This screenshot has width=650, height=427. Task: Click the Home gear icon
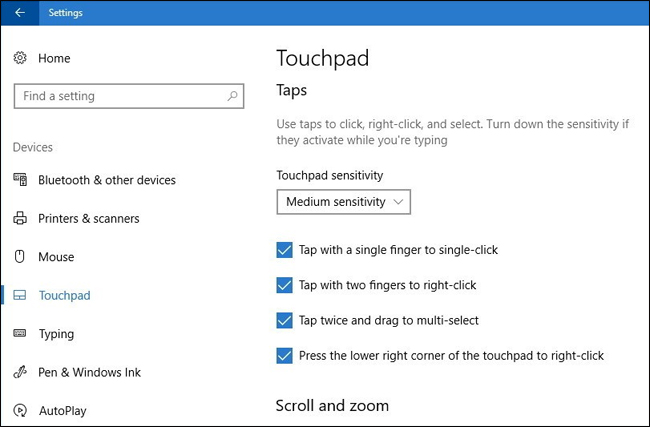pos(20,58)
